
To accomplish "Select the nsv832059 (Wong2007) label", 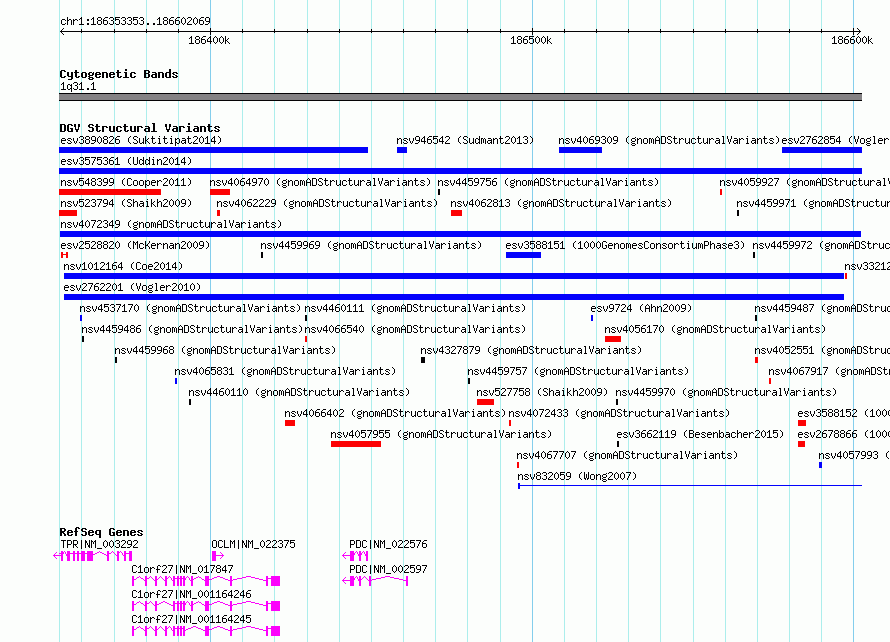I will [x=577, y=476].
